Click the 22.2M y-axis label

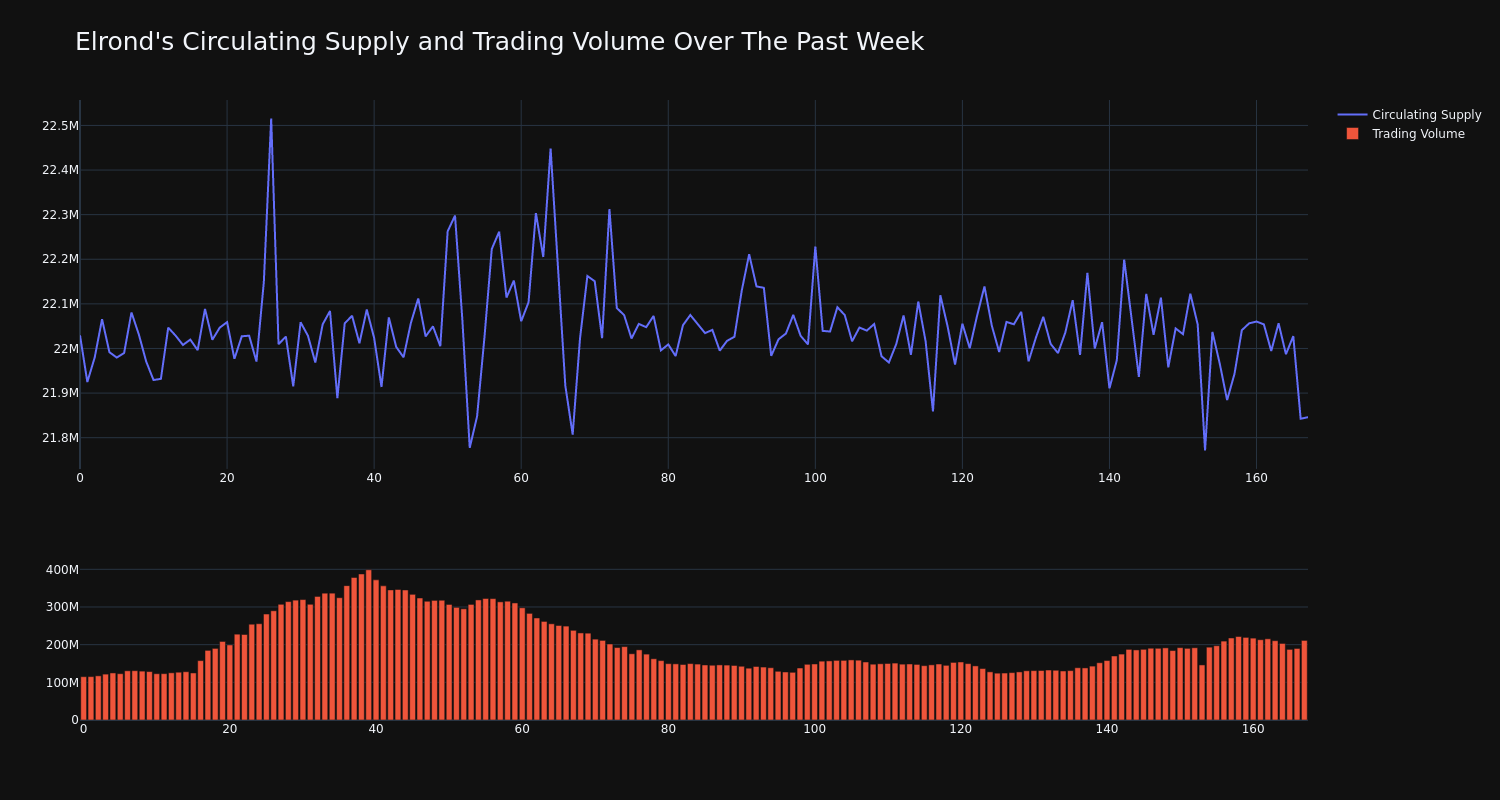(60, 259)
